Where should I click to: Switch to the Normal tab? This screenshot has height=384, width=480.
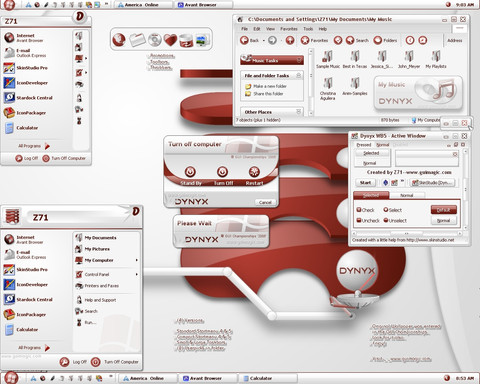point(407,195)
